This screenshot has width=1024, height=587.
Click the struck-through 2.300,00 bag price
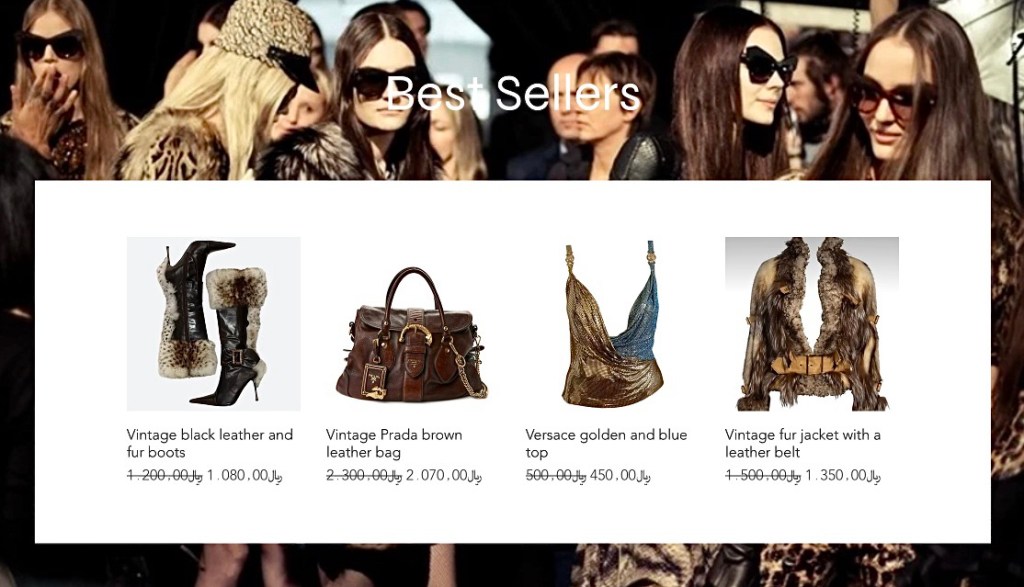tap(364, 475)
